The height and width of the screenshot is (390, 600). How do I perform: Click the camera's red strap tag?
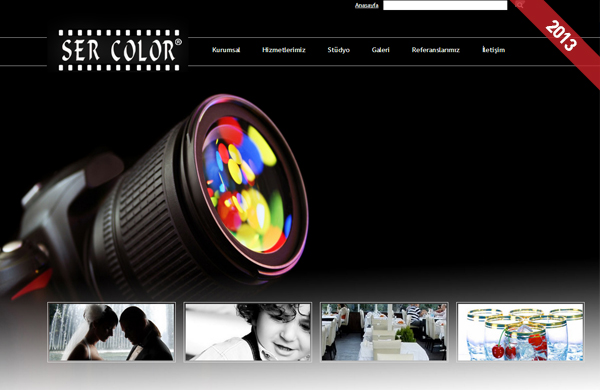tap(33, 284)
